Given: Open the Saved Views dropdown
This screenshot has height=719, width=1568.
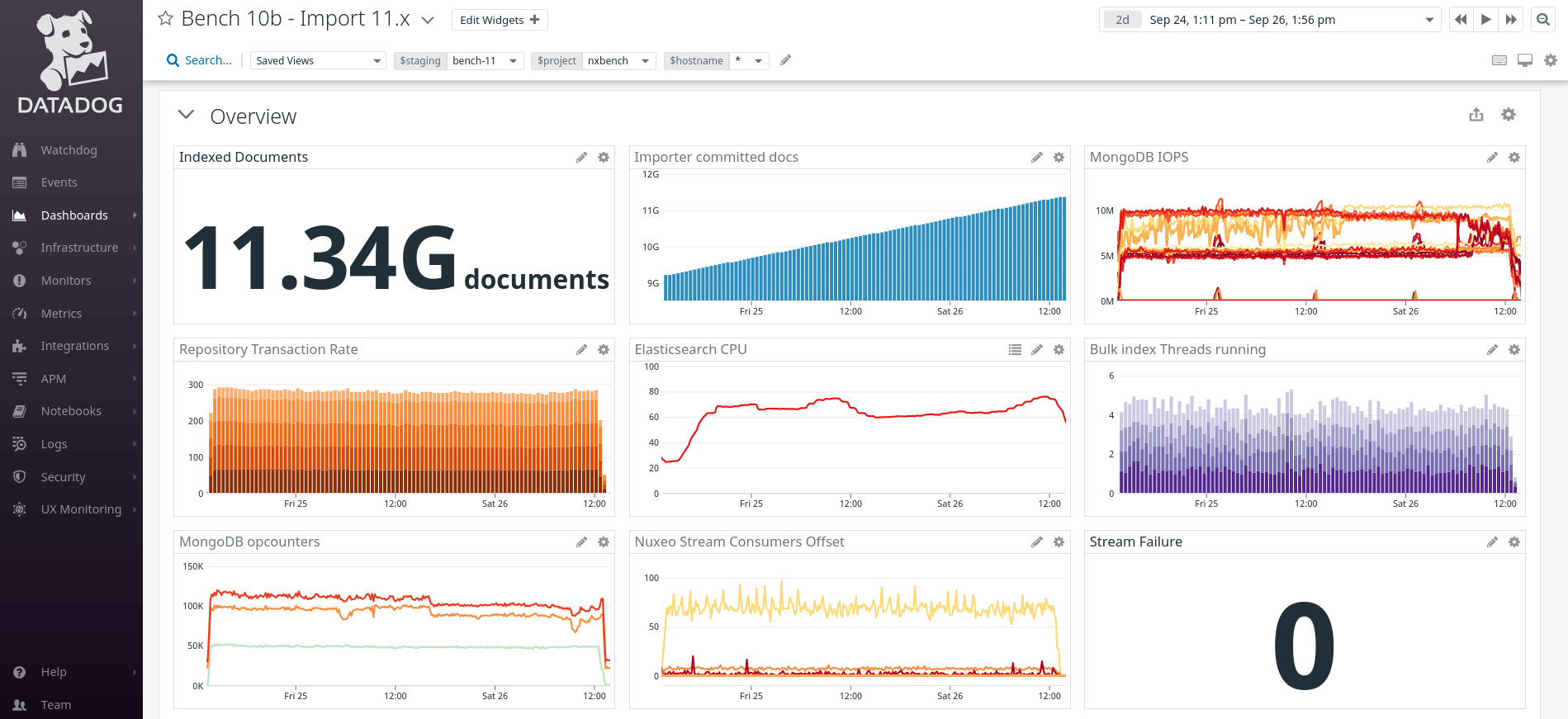Looking at the screenshot, I should (318, 60).
